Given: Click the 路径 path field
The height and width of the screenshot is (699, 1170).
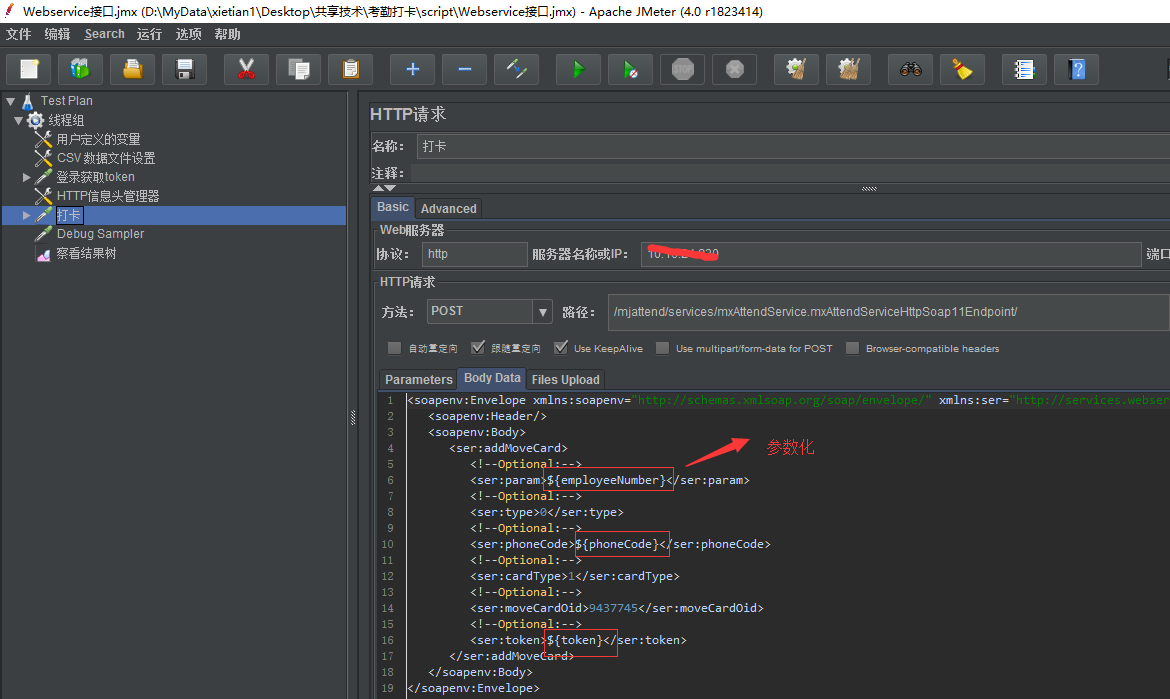Looking at the screenshot, I should coord(889,312).
